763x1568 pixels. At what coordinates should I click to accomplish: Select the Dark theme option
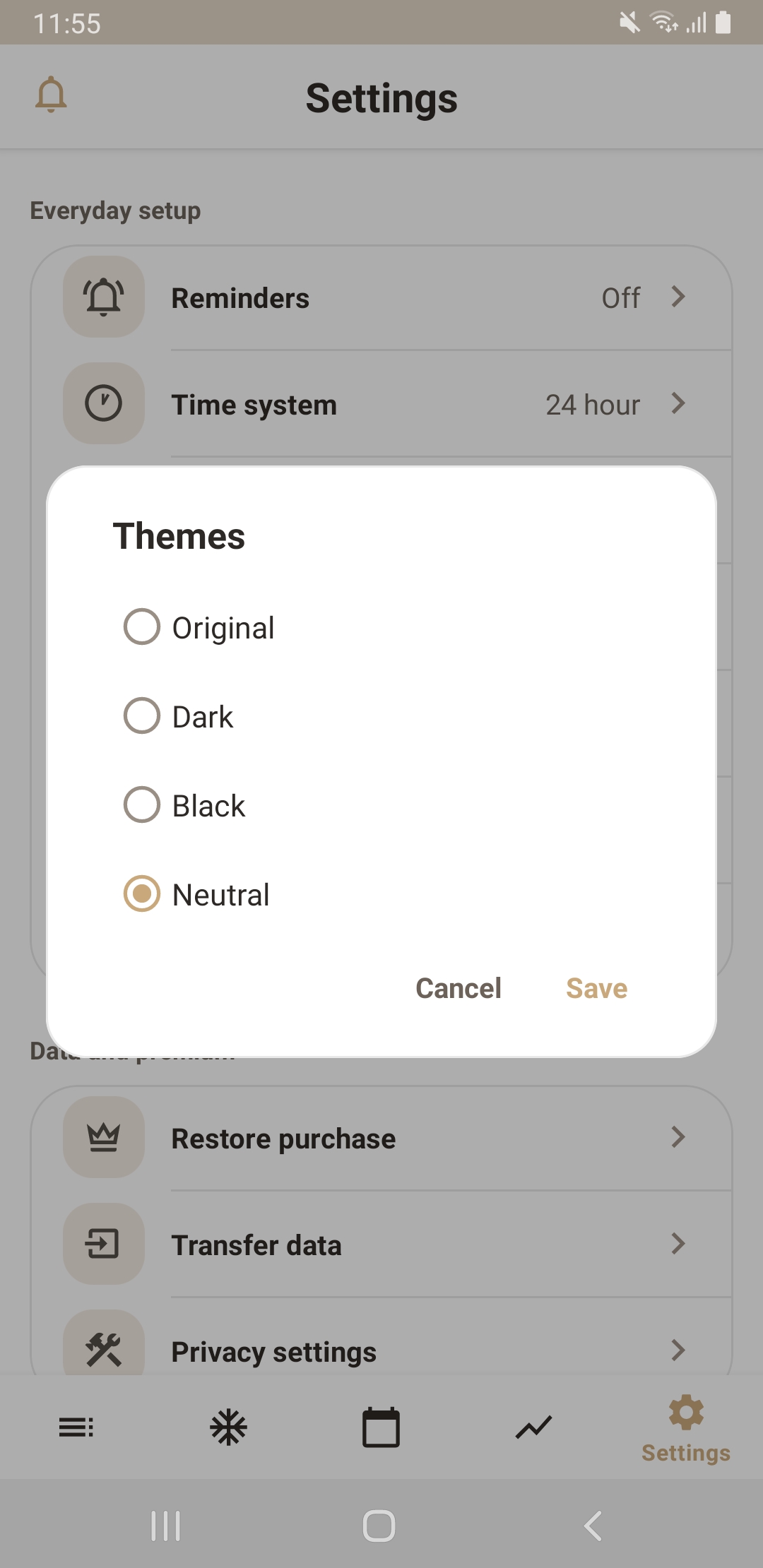click(x=142, y=715)
